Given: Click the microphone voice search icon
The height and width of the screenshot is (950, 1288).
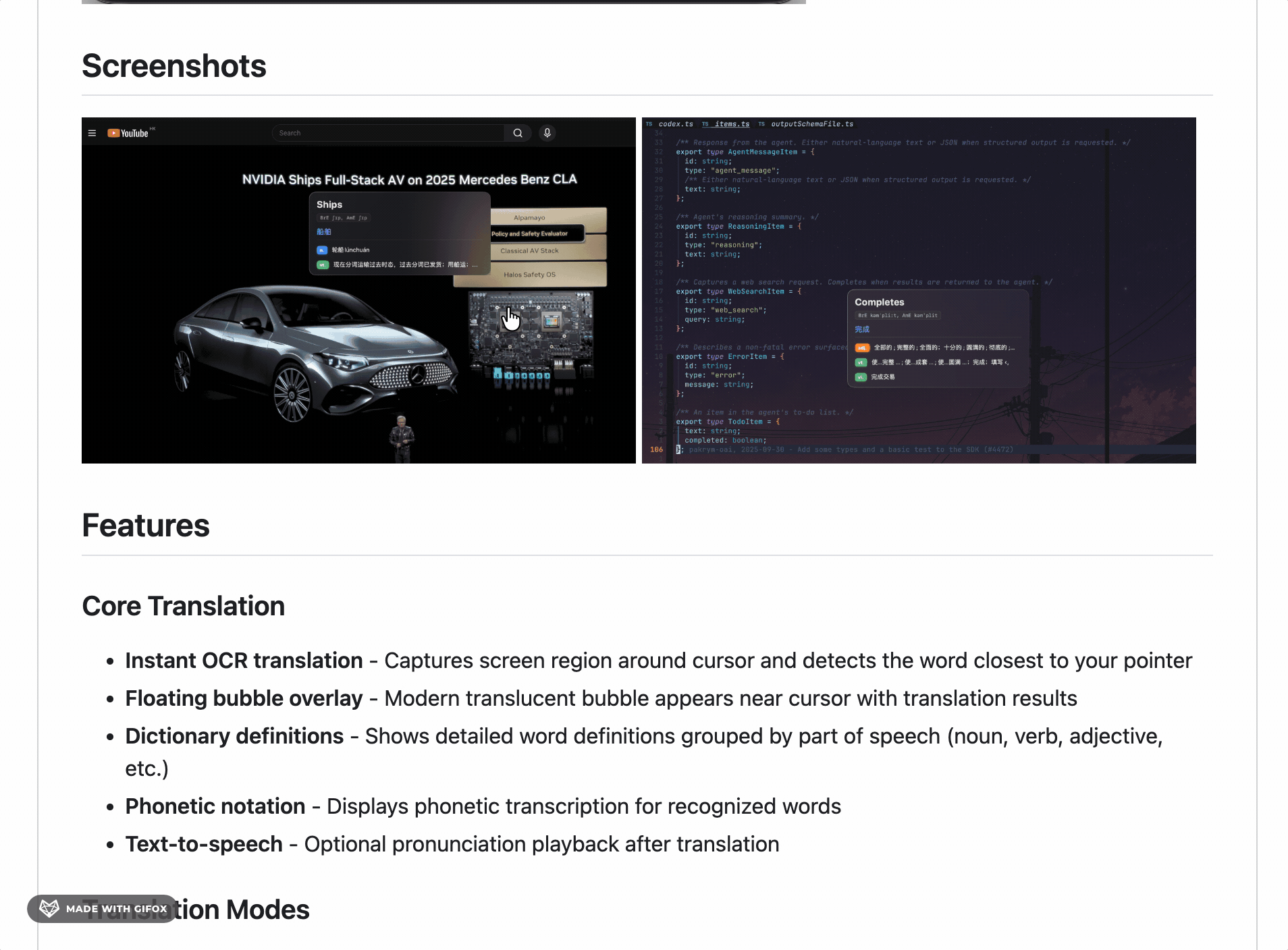Looking at the screenshot, I should [x=547, y=133].
